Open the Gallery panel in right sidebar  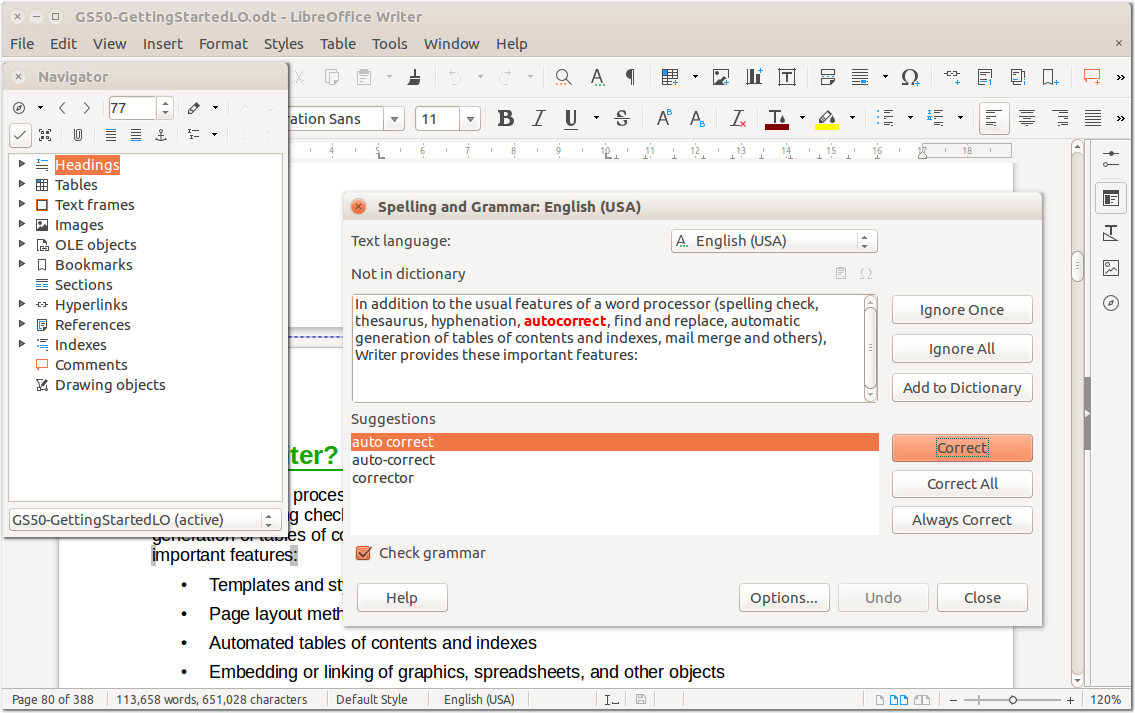click(x=1111, y=268)
